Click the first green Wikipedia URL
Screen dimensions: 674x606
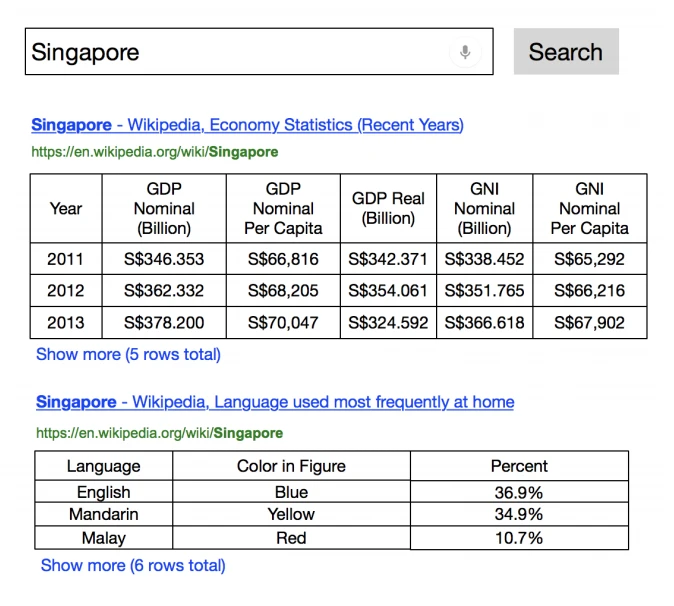154,152
